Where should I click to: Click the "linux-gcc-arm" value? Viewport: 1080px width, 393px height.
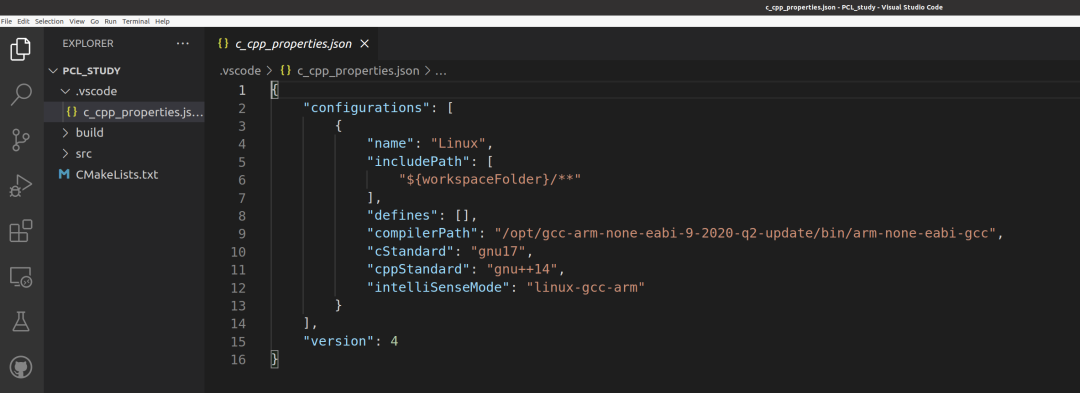pos(585,287)
